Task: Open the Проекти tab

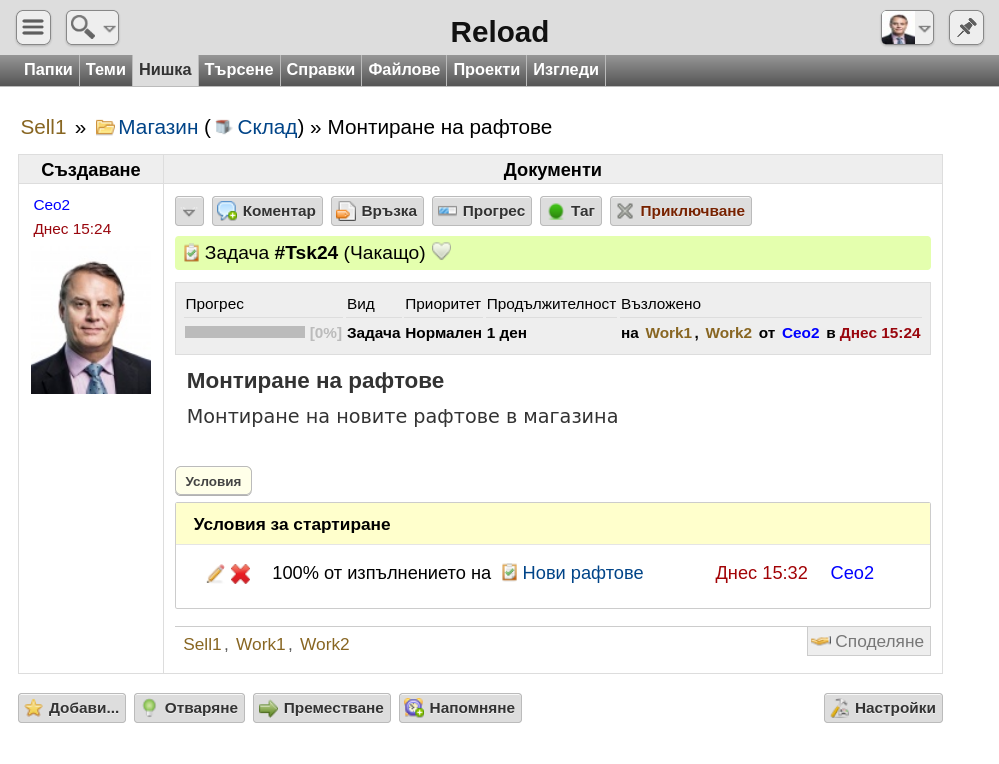Action: (487, 69)
